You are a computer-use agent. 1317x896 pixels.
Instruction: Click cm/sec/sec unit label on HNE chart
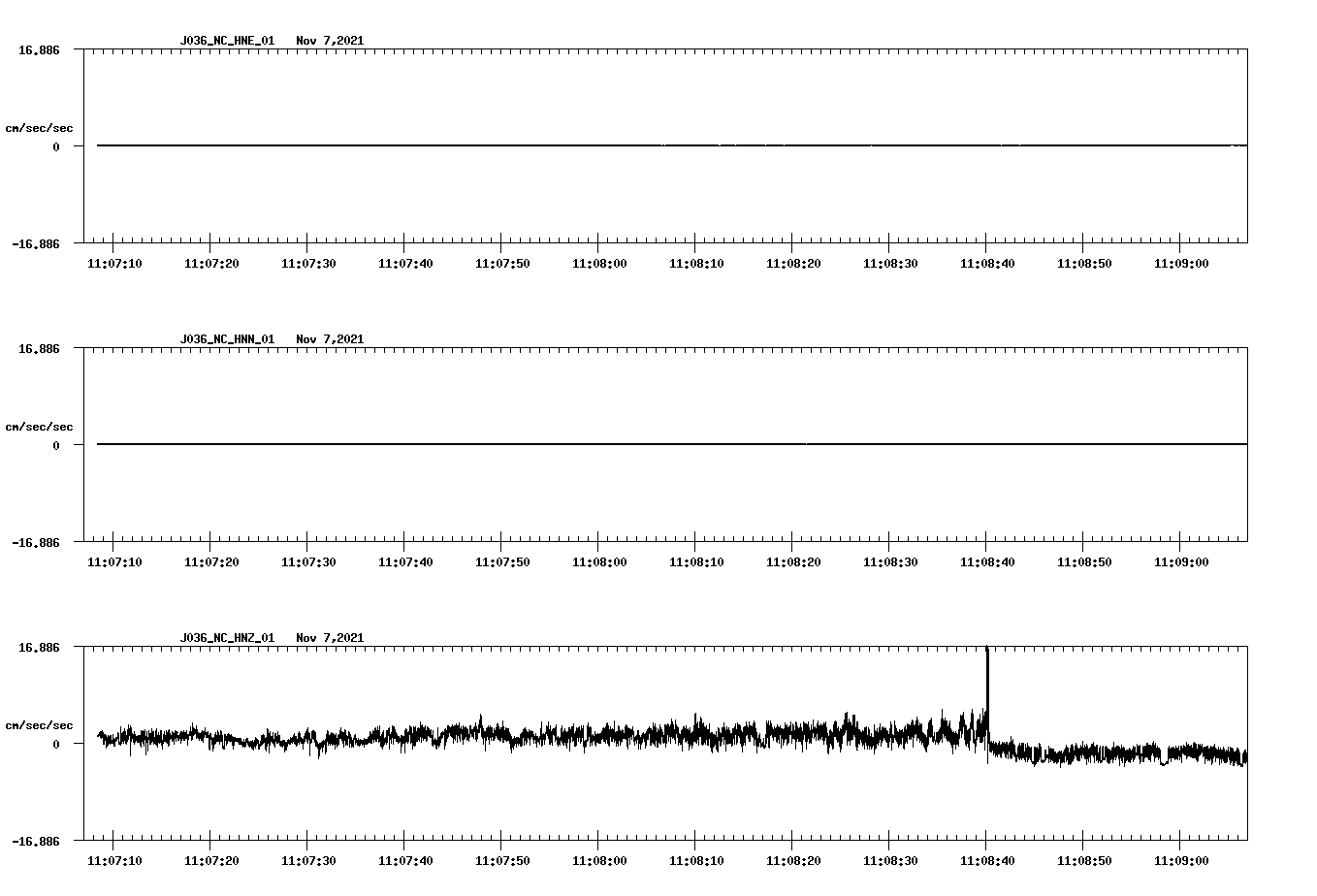coord(39,128)
